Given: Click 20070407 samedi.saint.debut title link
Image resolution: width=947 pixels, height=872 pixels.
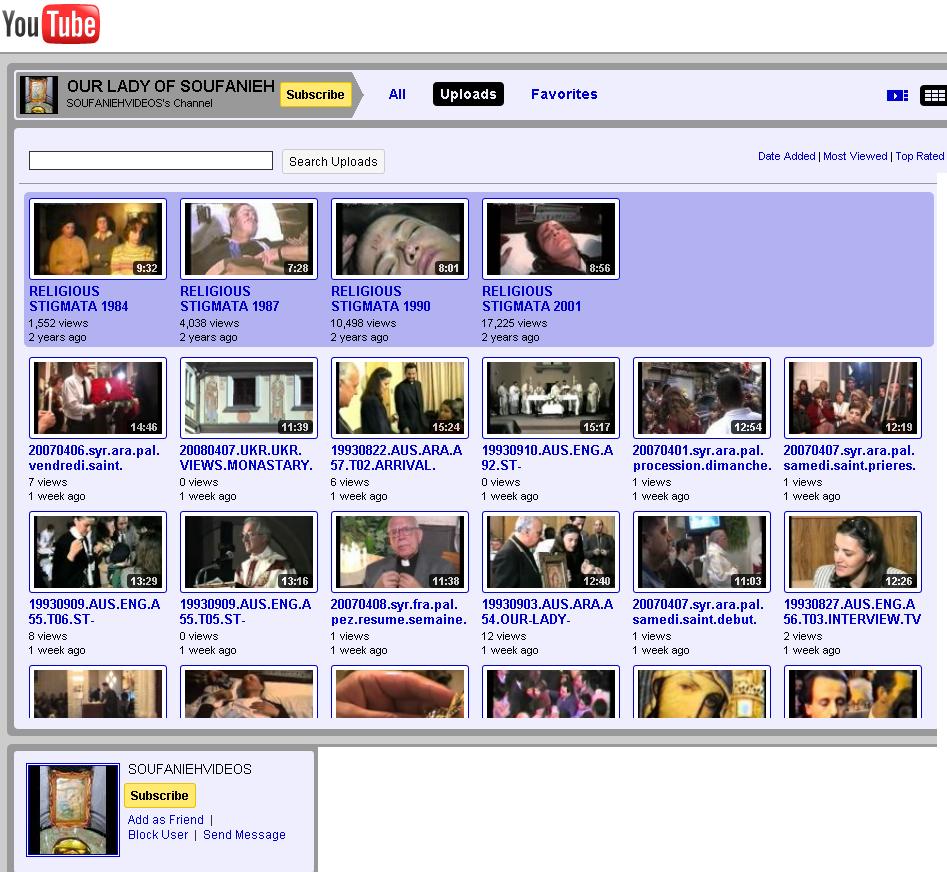Looking at the screenshot, I should (x=698, y=612).
